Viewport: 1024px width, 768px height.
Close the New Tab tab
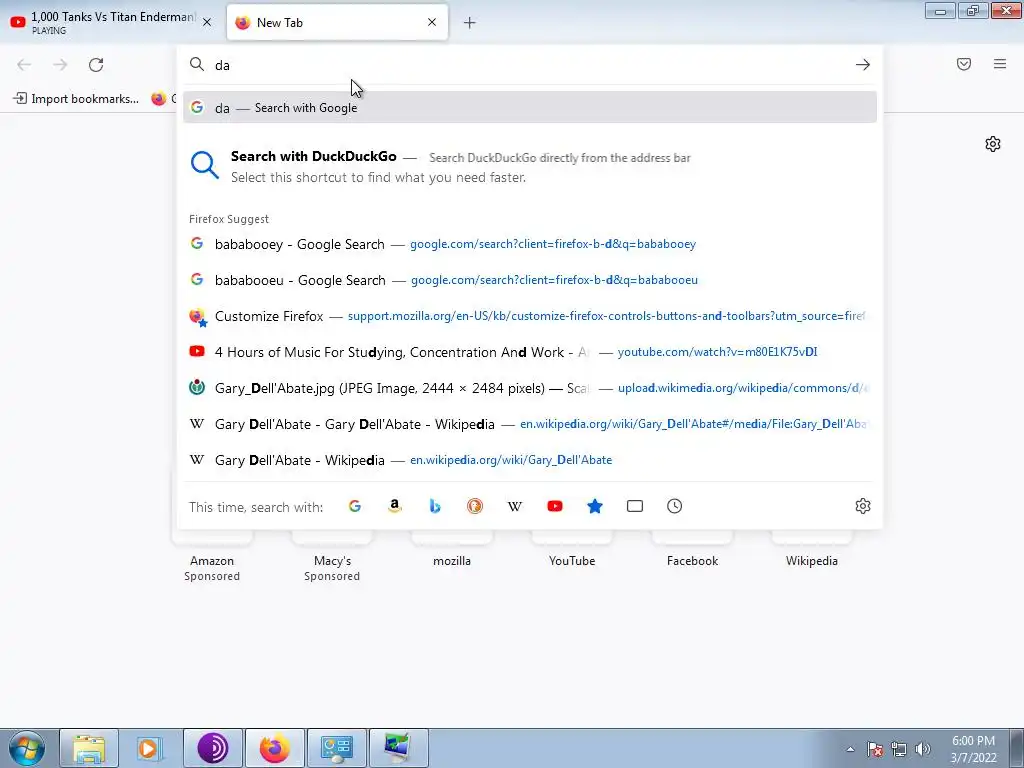click(x=432, y=22)
